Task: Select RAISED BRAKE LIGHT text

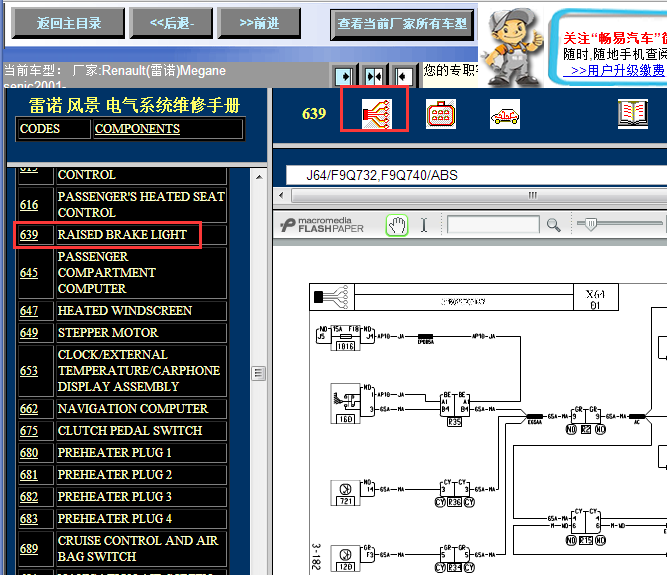Action: 122,235
